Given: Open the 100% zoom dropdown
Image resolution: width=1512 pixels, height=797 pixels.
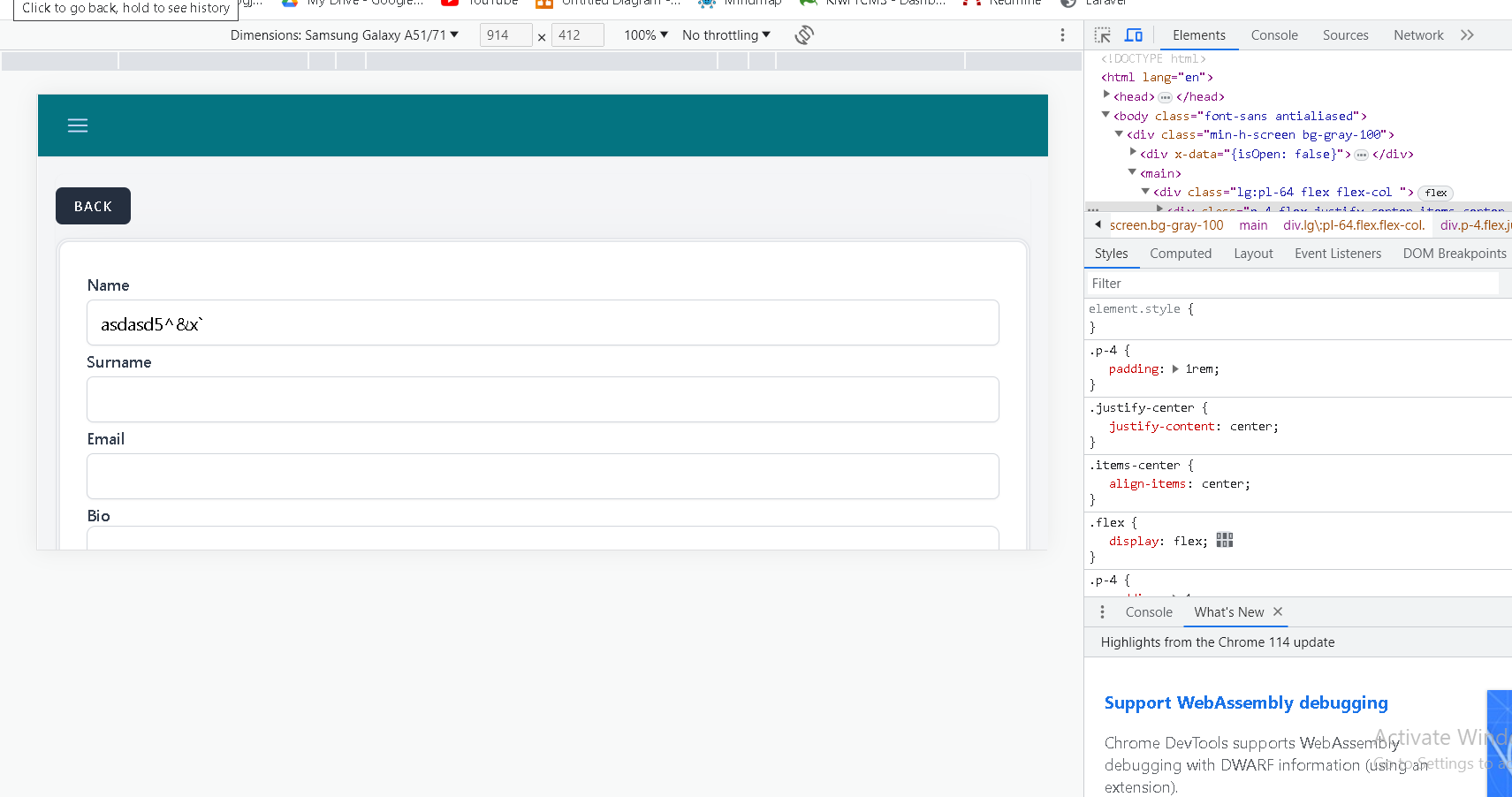Looking at the screenshot, I should click(645, 35).
